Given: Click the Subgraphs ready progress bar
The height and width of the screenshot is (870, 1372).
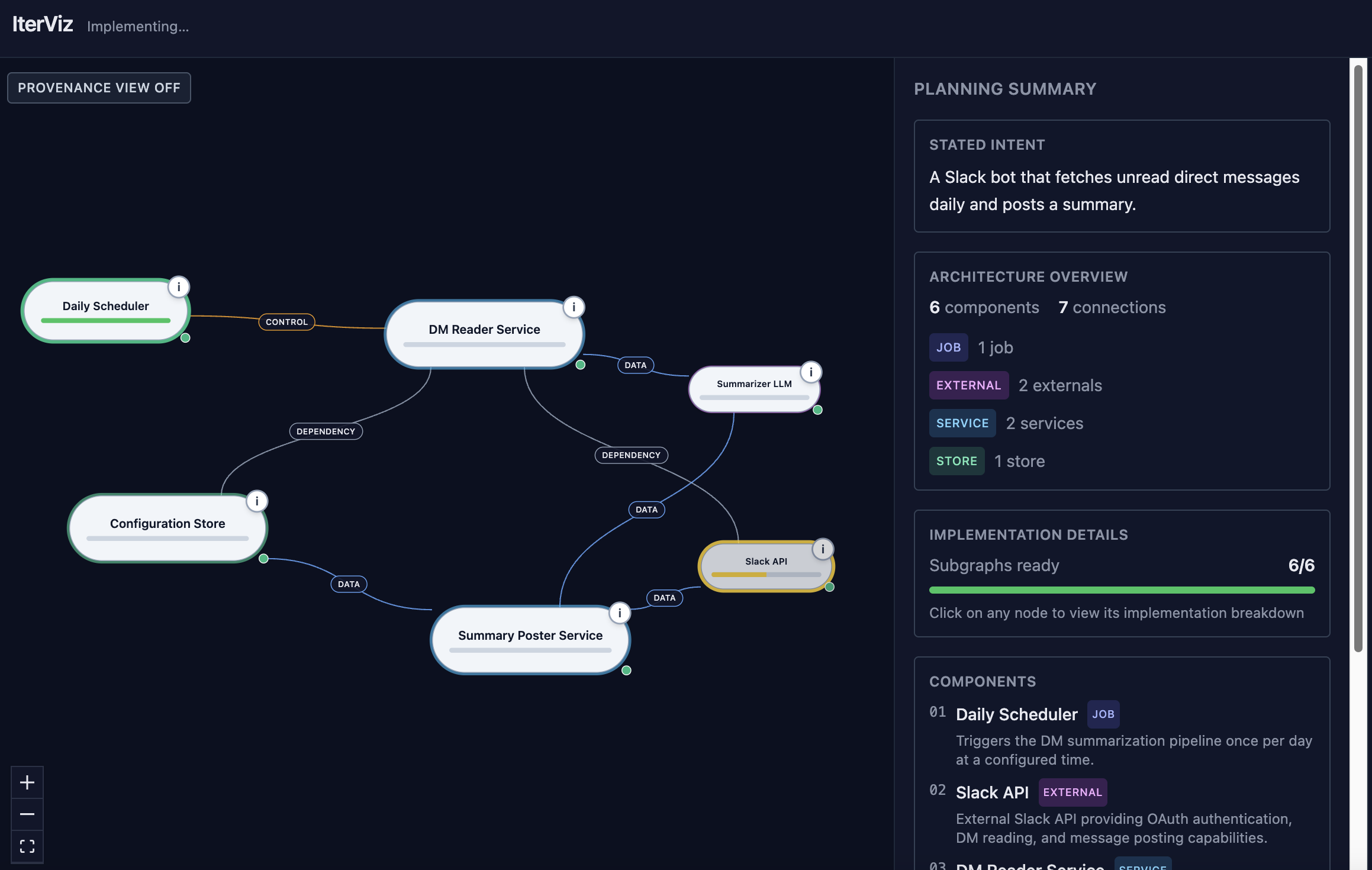Looking at the screenshot, I should coord(1122,590).
